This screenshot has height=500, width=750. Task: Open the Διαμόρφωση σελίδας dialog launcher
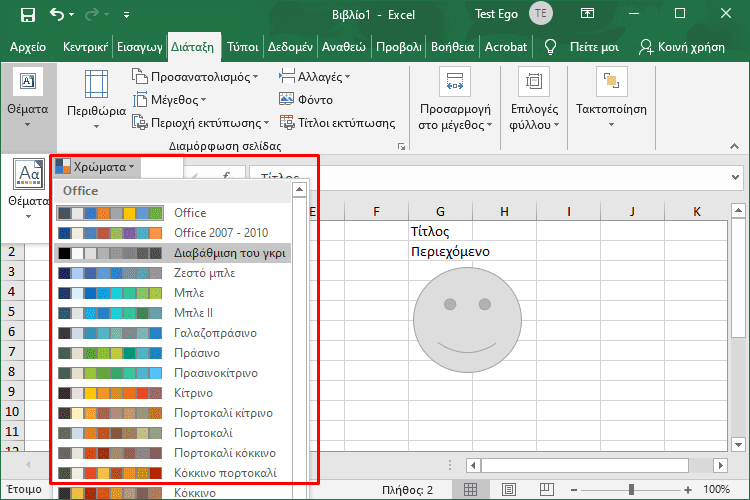tap(401, 146)
